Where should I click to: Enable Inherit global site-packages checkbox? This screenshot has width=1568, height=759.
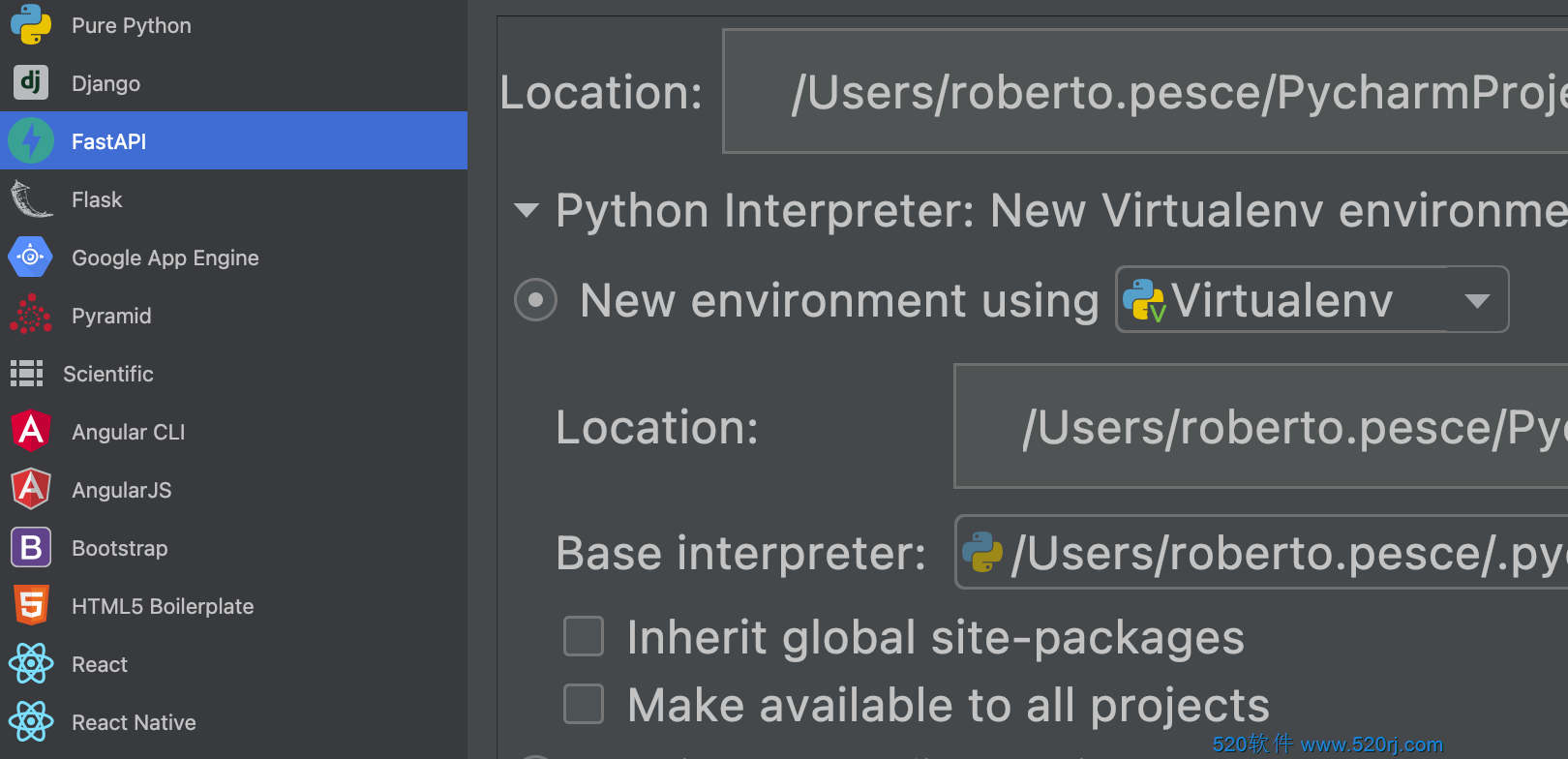(x=584, y=637)
